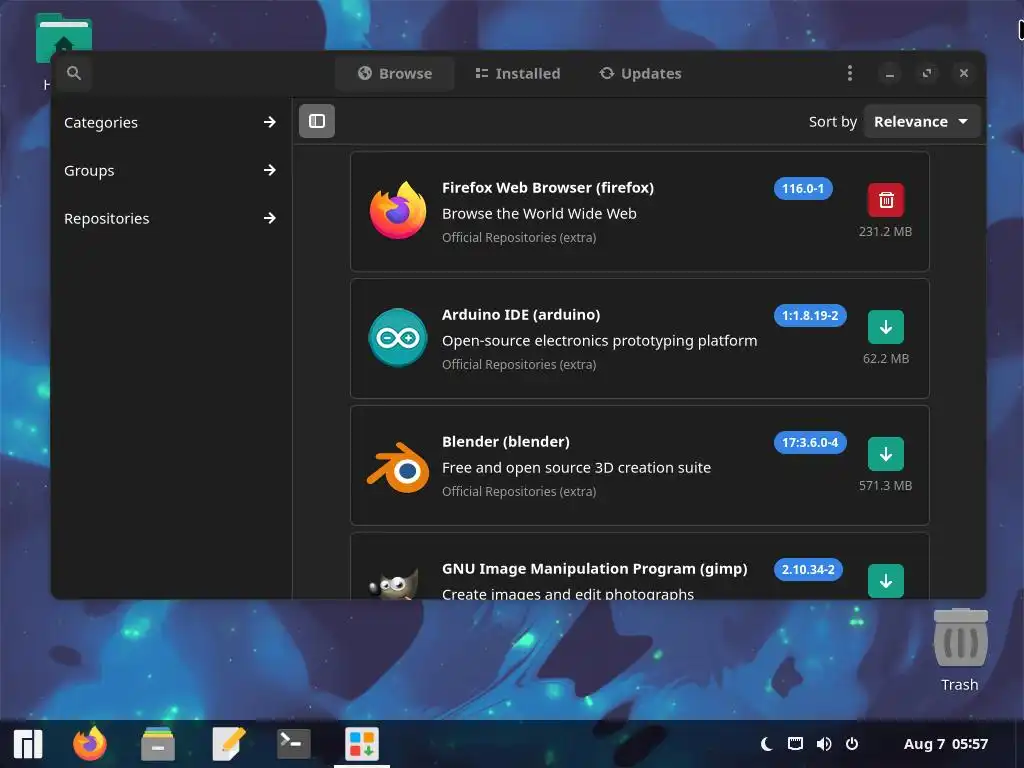Open the volume speaker icon in tray

824,744
